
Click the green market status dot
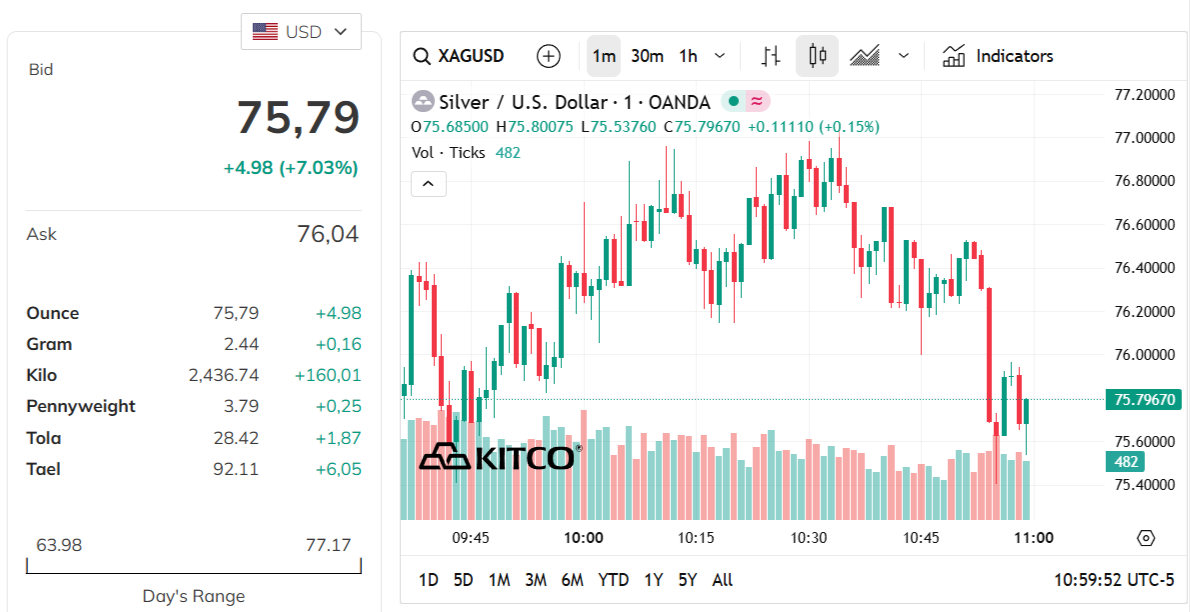[734, 101]
